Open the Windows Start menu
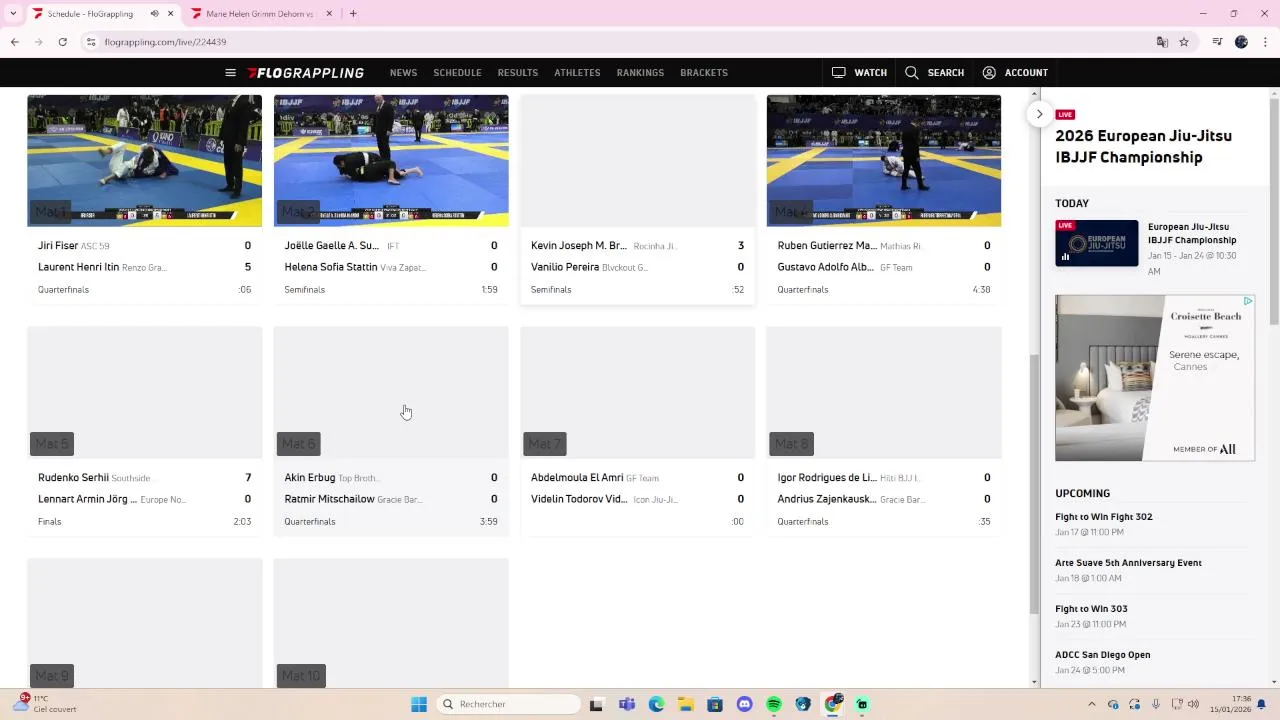Viewport: 1280px width, 720px height. coord(419,704)
